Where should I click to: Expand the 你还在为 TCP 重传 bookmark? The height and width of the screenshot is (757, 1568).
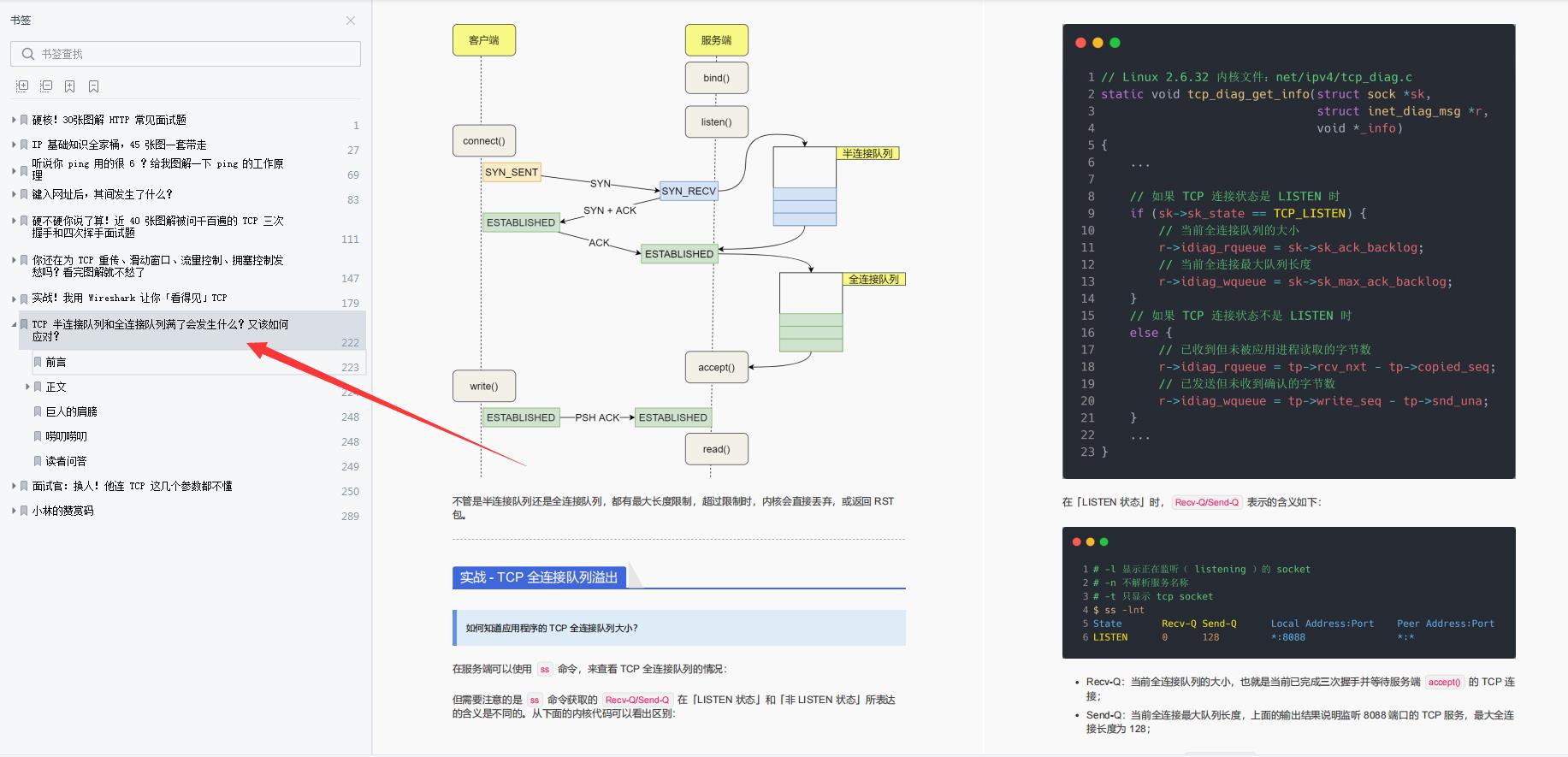click(14, 260)
